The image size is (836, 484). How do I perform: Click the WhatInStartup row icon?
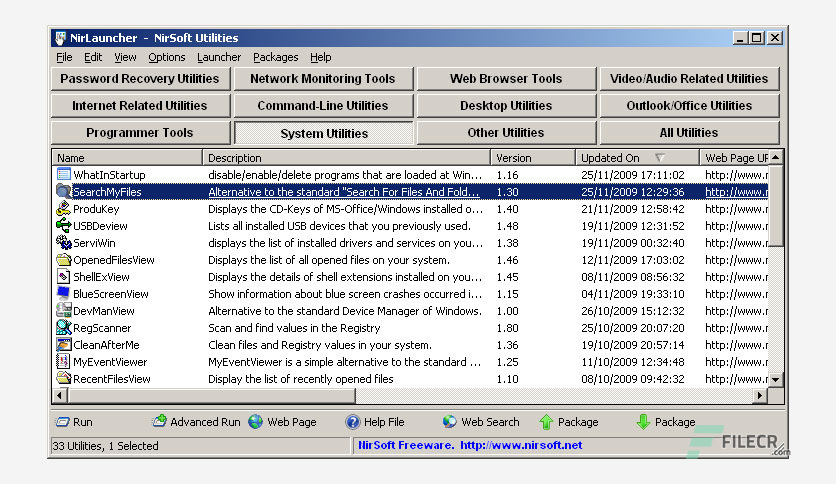pyautogui.click(x=63, y=174)
